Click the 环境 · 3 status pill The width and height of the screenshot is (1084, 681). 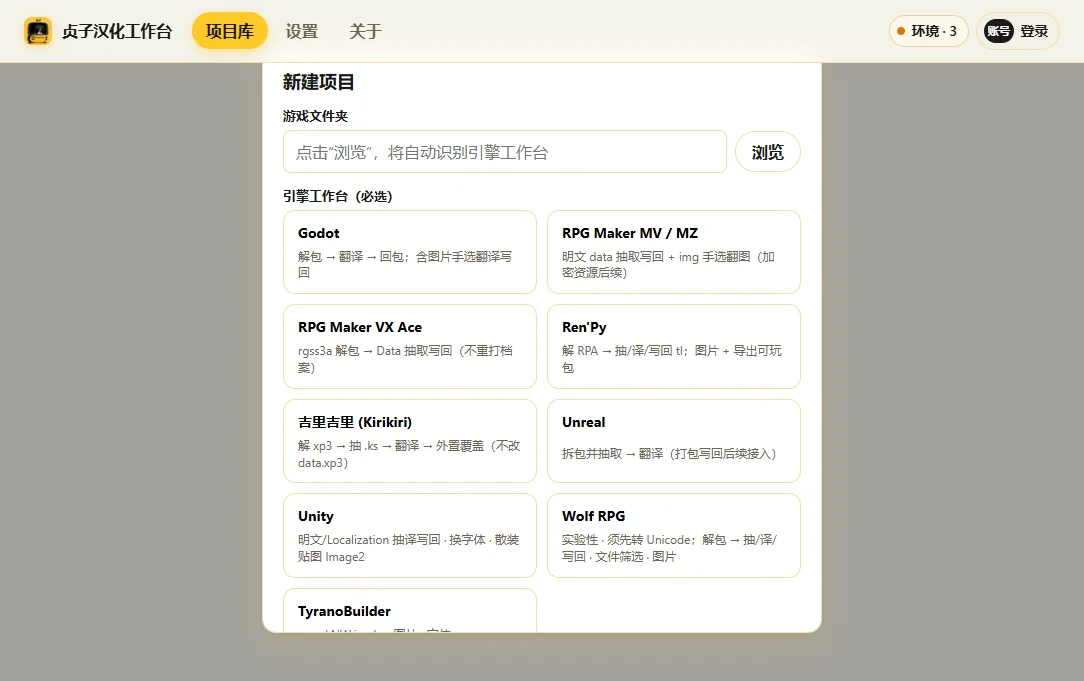pyautogui.click(x=928, y=31)
